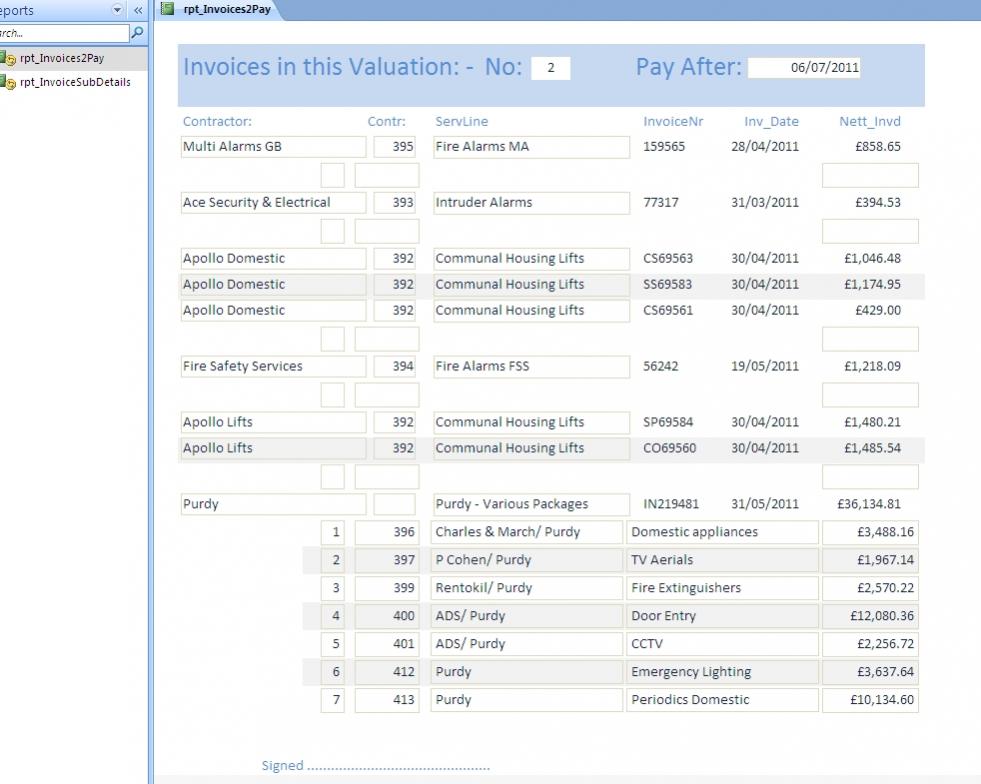Click the CCTV description field
Image resolution: width=981 pixels, height=784 pixels.
click(x=722, y=644)
